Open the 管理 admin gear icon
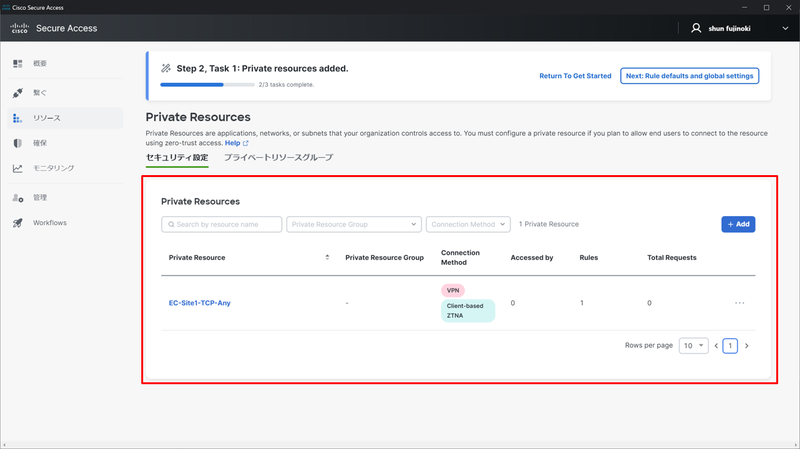Image resolution: width=800 pixels, height=449 pixels. [x=18, y=197]
